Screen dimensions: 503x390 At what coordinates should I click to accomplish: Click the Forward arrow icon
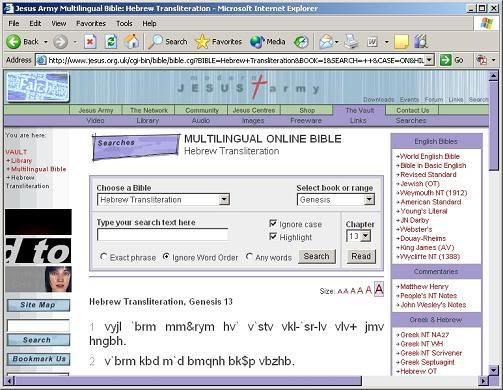[61, 42]
